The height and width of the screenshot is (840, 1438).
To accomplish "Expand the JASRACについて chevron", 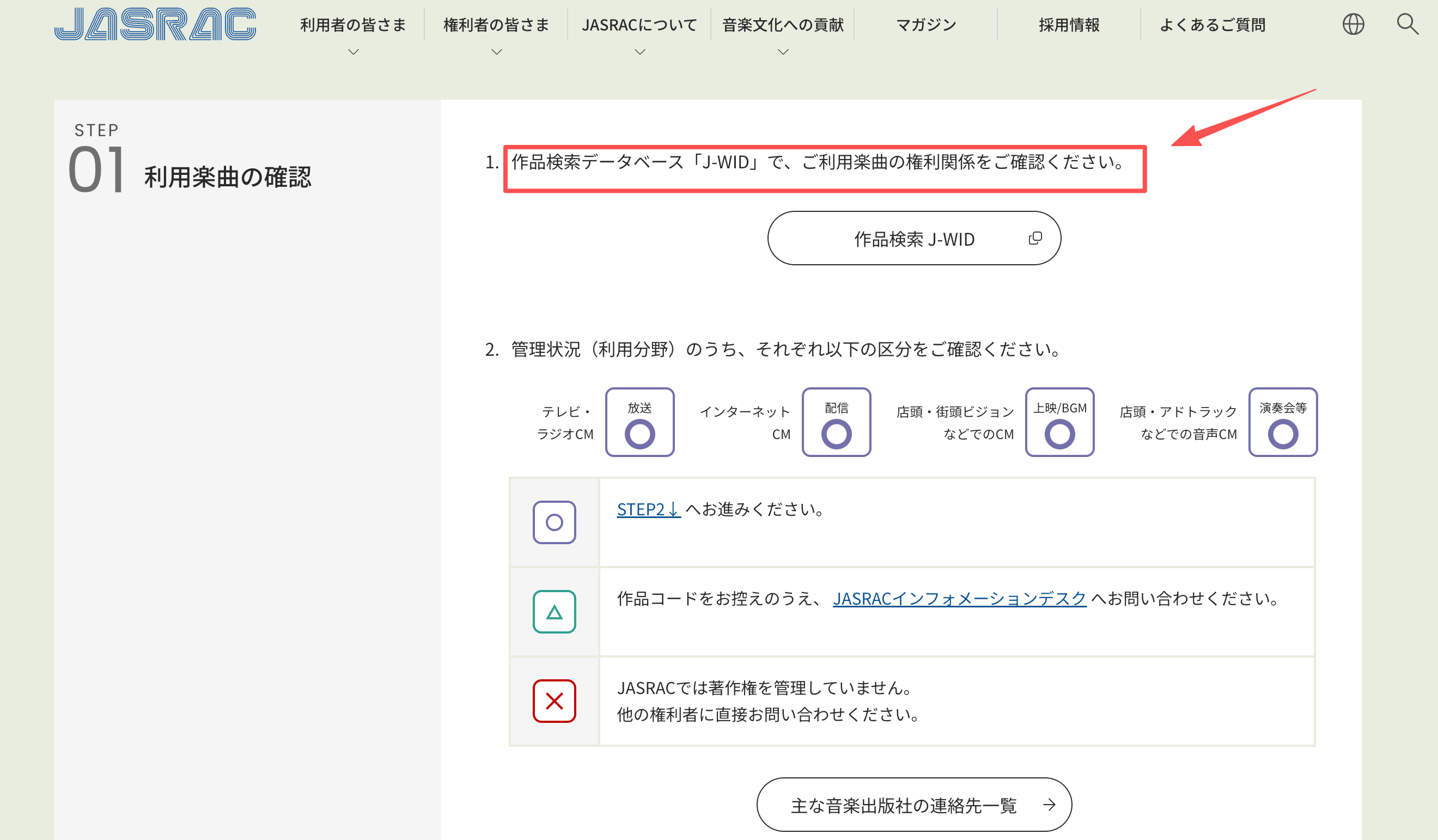I will pos(640,52).
